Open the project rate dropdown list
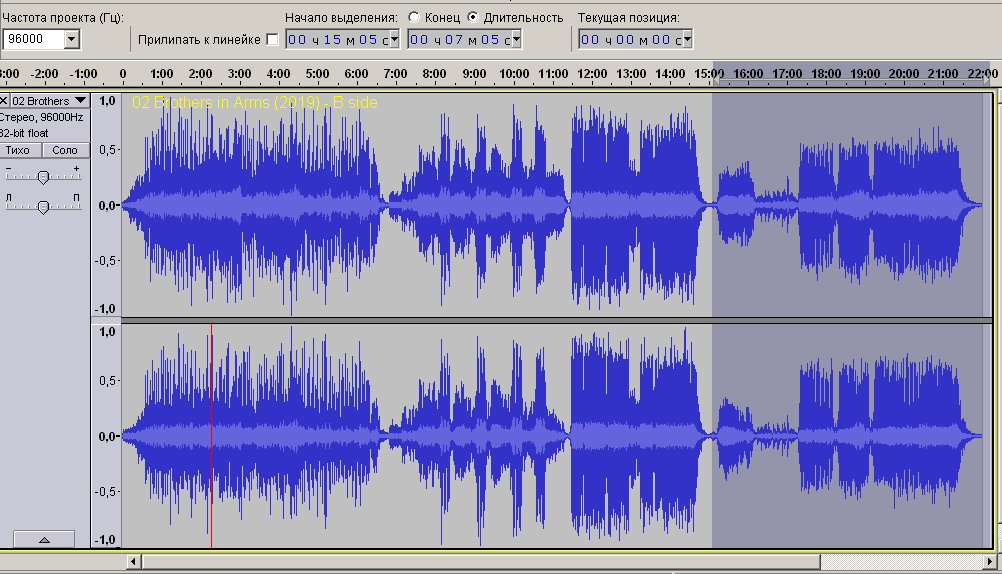This screenshot has width=1002, height=574. pos(71,39)
